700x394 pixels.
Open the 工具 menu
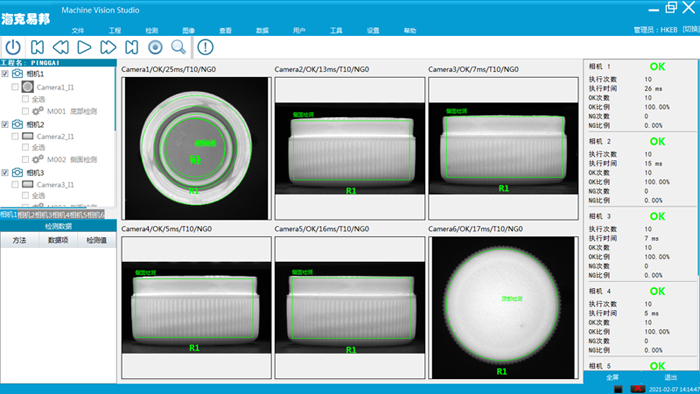click(x=336, y=30)
